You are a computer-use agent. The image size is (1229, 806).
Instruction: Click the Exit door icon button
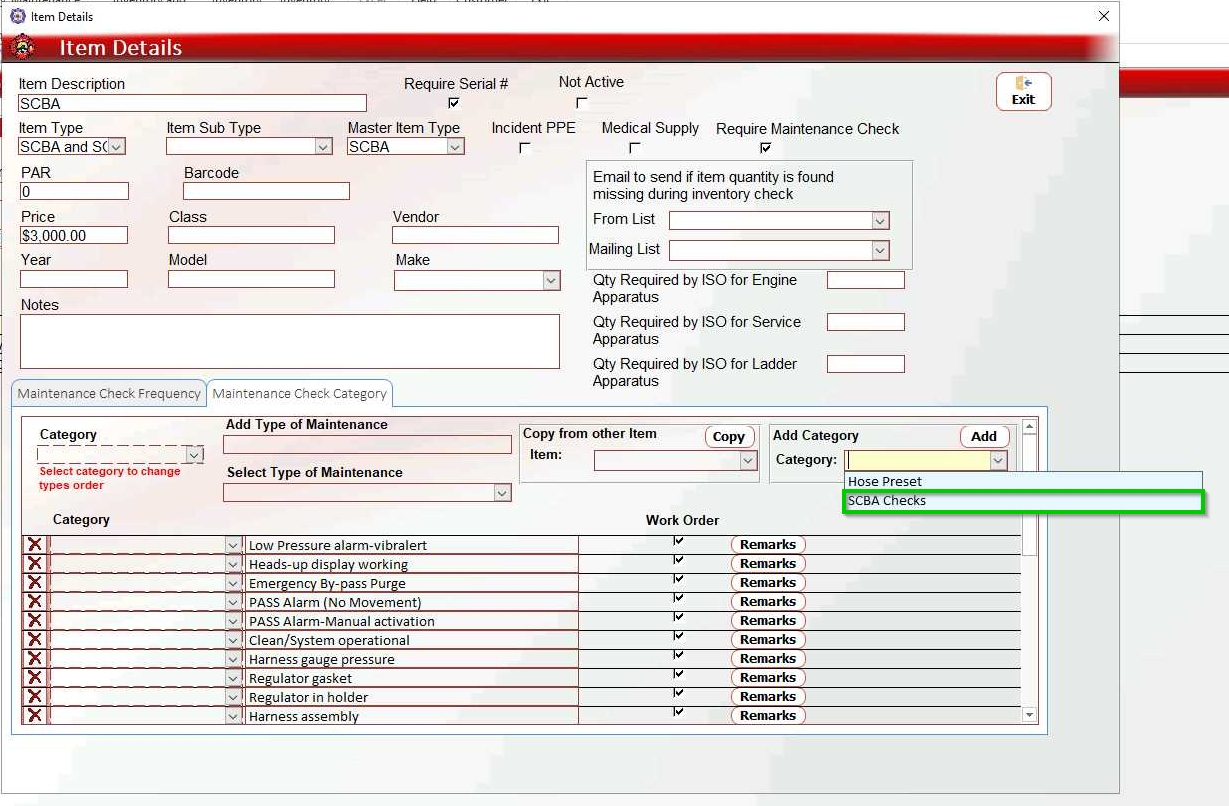[x=1023, y=91]
